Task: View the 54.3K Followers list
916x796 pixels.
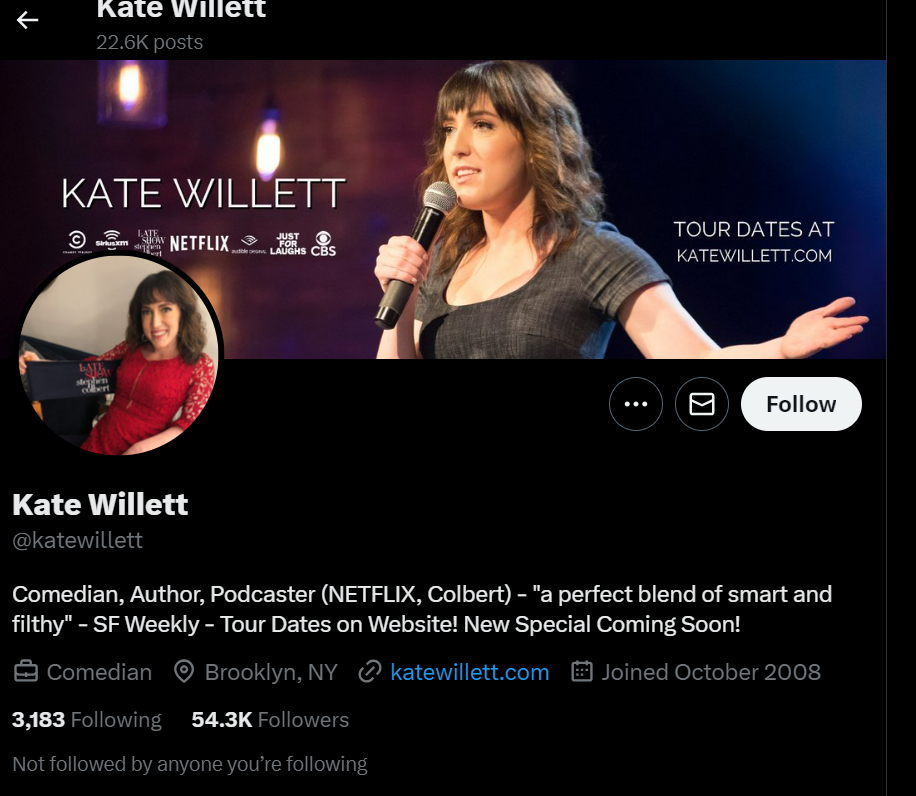Action: coord(270,719)
